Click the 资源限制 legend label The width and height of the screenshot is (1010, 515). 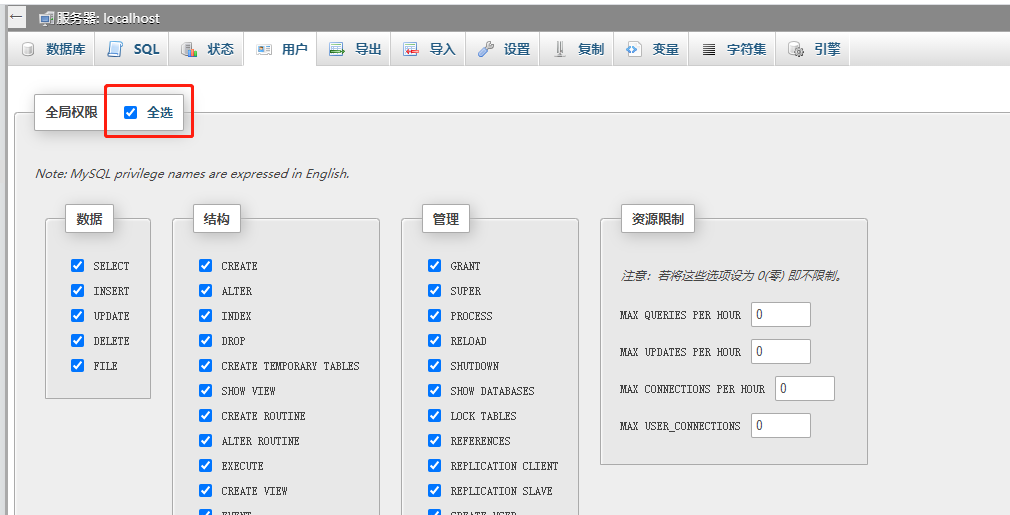(658, 219)
